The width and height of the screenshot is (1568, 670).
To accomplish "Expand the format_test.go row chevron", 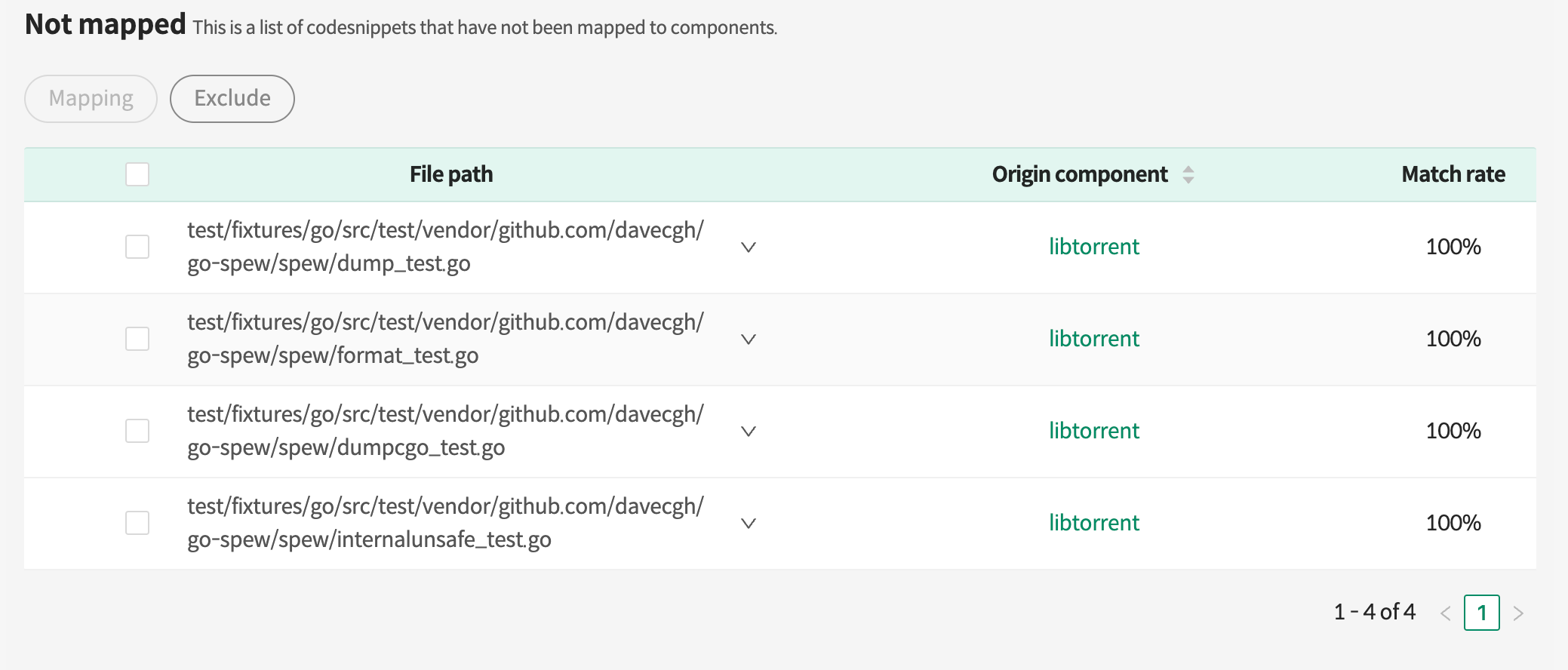I will [x=748, y=340].
